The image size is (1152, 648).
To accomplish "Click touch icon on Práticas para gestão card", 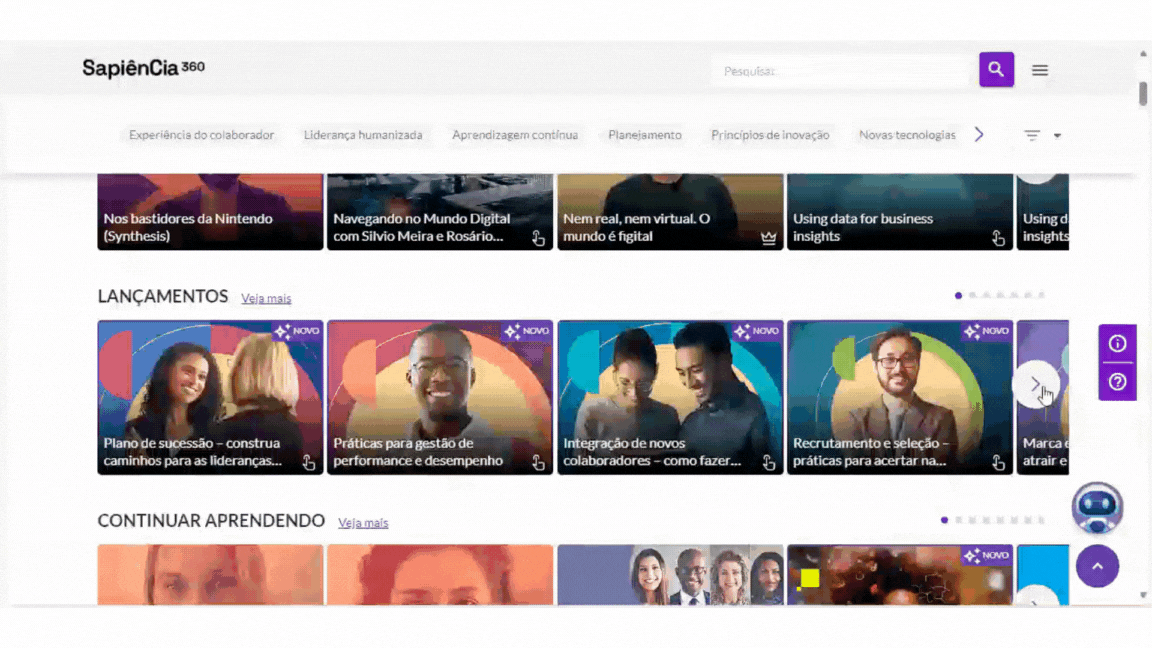I will click(x=539, y=462).
